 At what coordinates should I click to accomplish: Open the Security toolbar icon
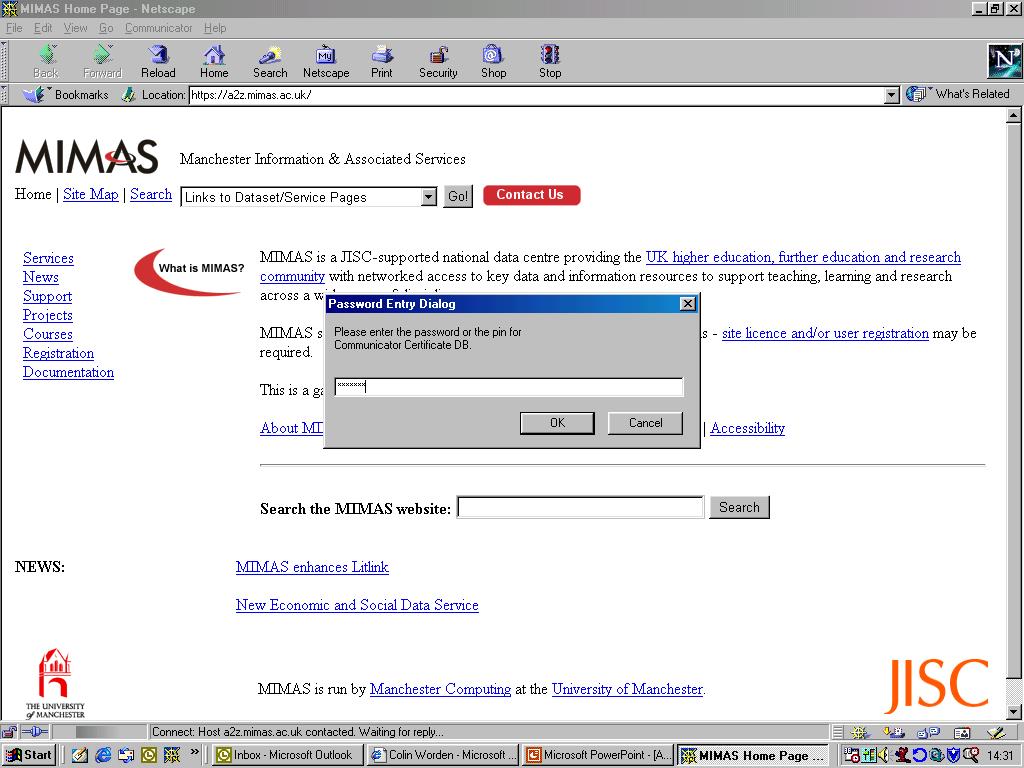438,61
